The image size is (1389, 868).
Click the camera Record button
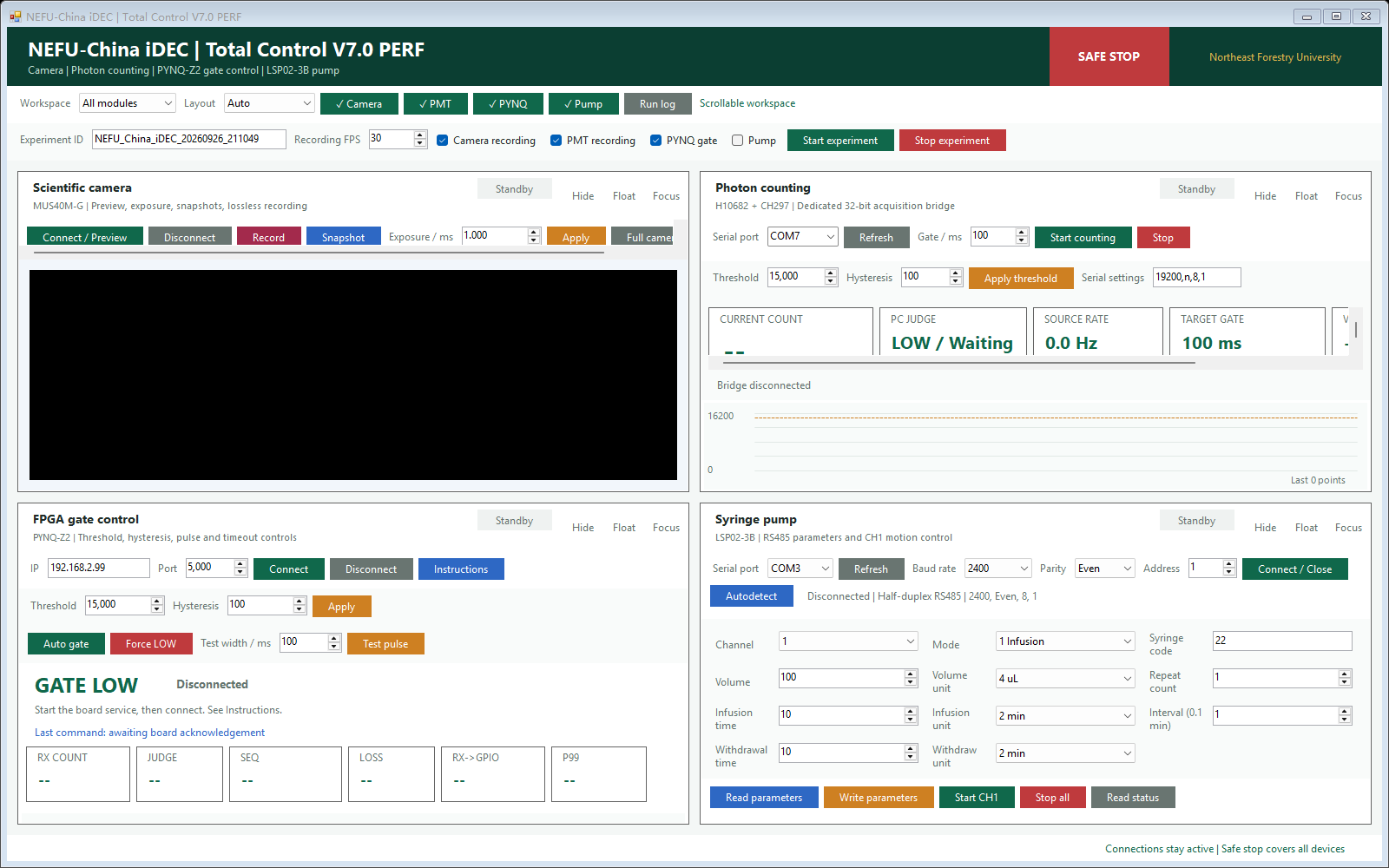pos(269,237)
